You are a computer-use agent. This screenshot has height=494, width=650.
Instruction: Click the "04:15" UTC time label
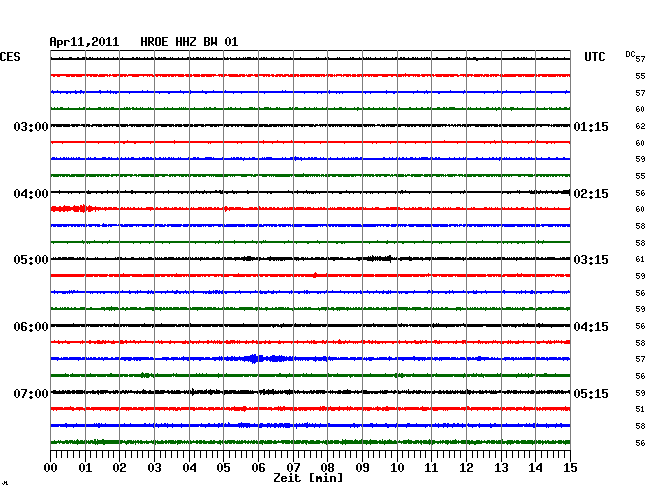[591, 327]
